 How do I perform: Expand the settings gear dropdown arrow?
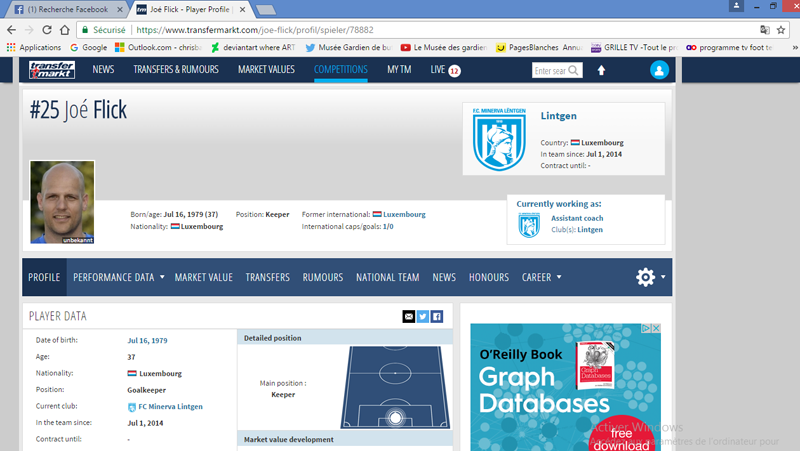click(663, 277)
